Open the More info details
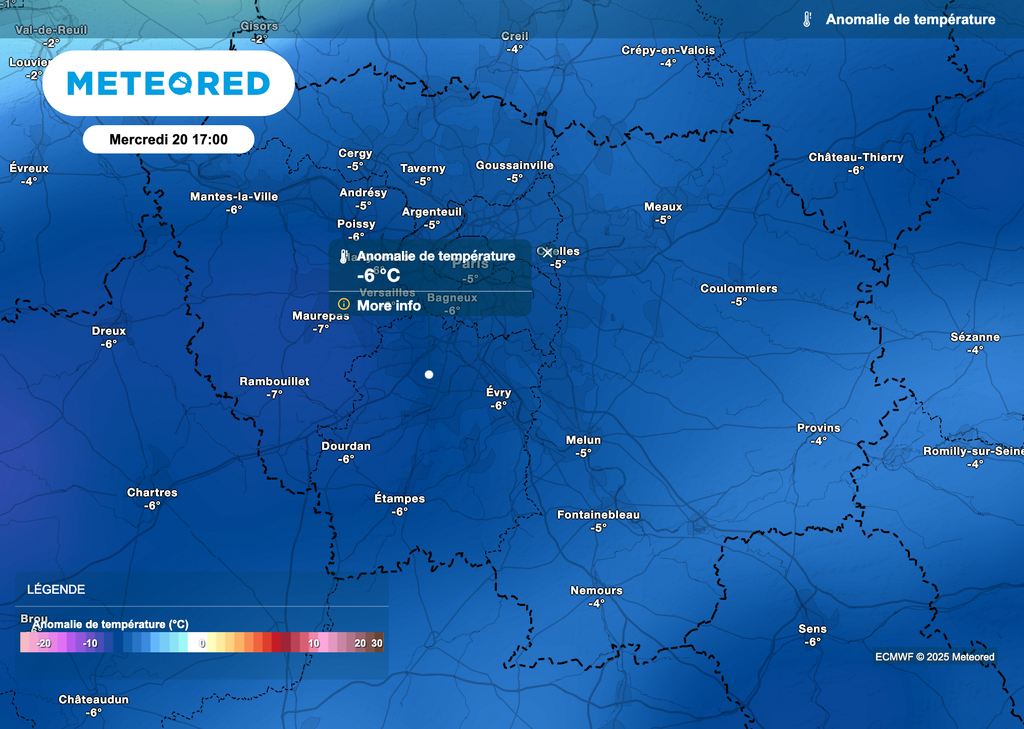The width and height of the screenshot is (1024, 729). pyautogui.click(x=389, y=305)
